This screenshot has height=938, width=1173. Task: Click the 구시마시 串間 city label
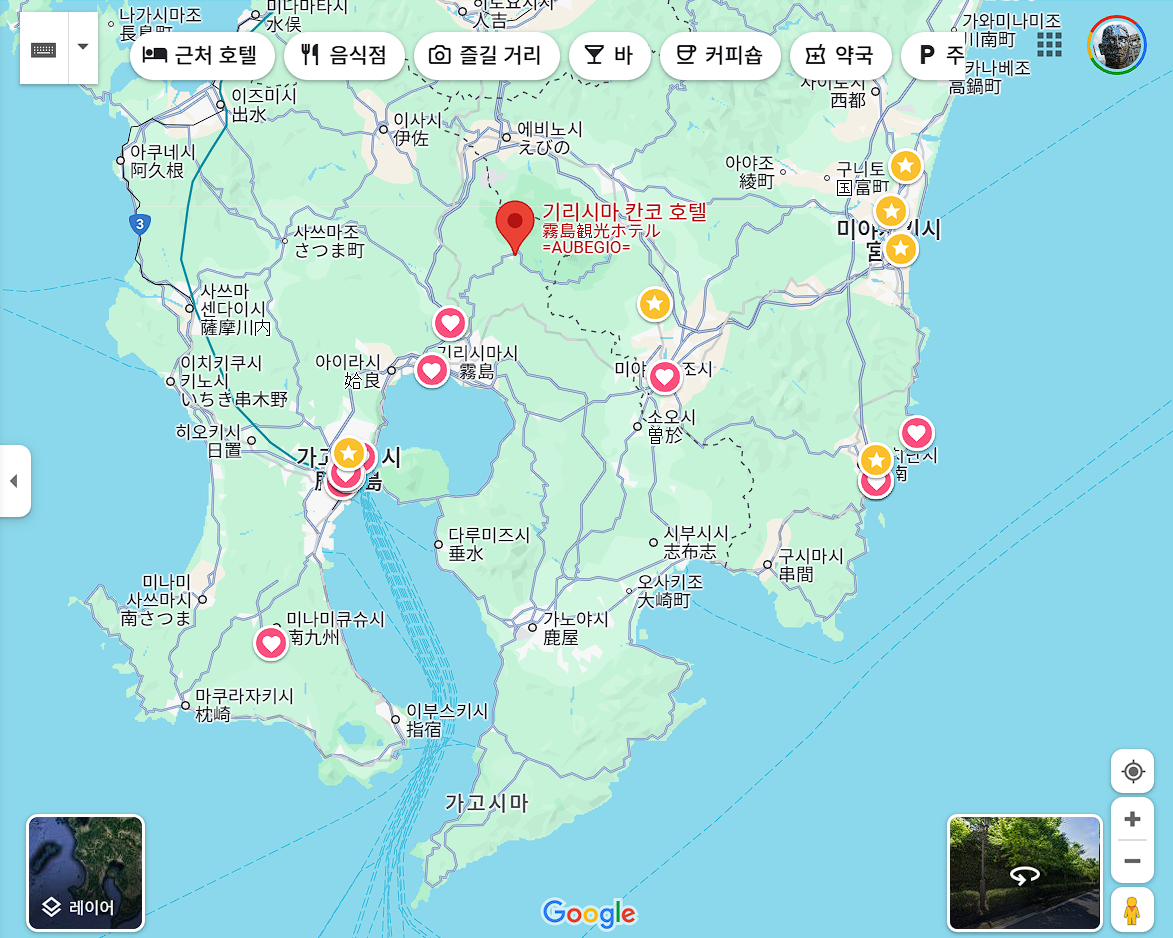click(810, 565)
